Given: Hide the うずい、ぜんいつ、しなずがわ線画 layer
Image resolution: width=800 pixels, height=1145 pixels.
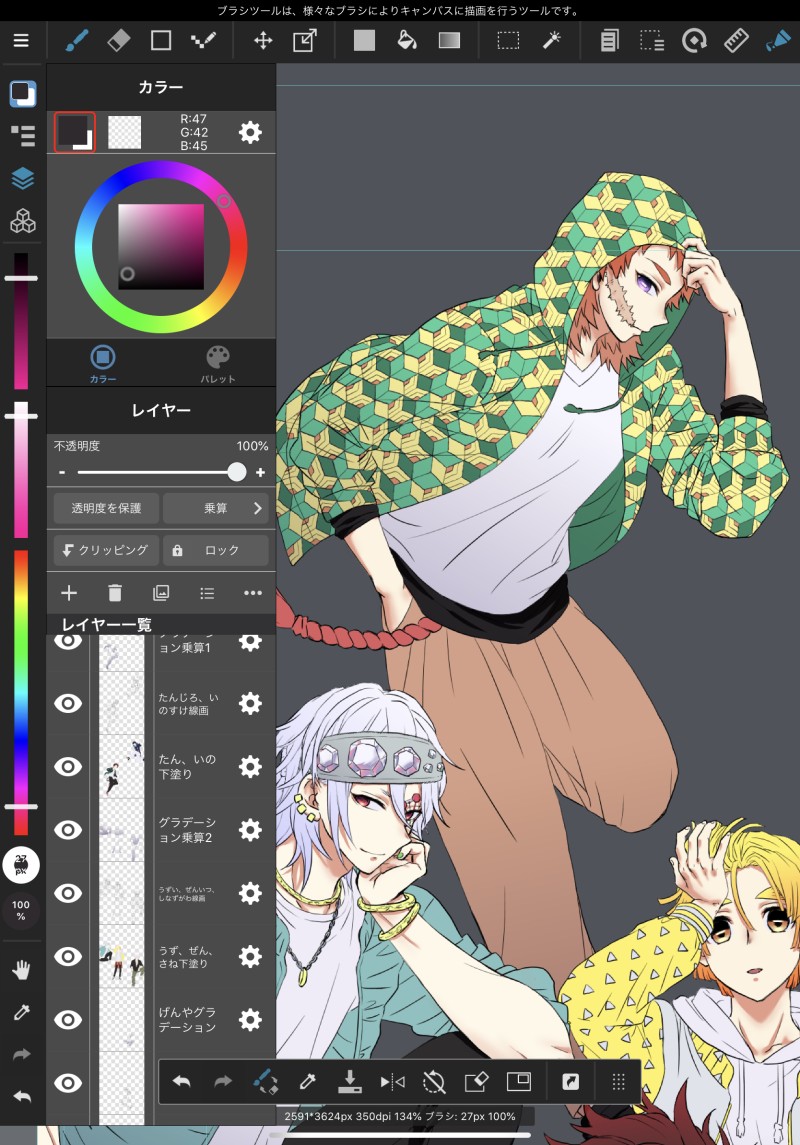Looking at the screenshot, I should 68,893.
